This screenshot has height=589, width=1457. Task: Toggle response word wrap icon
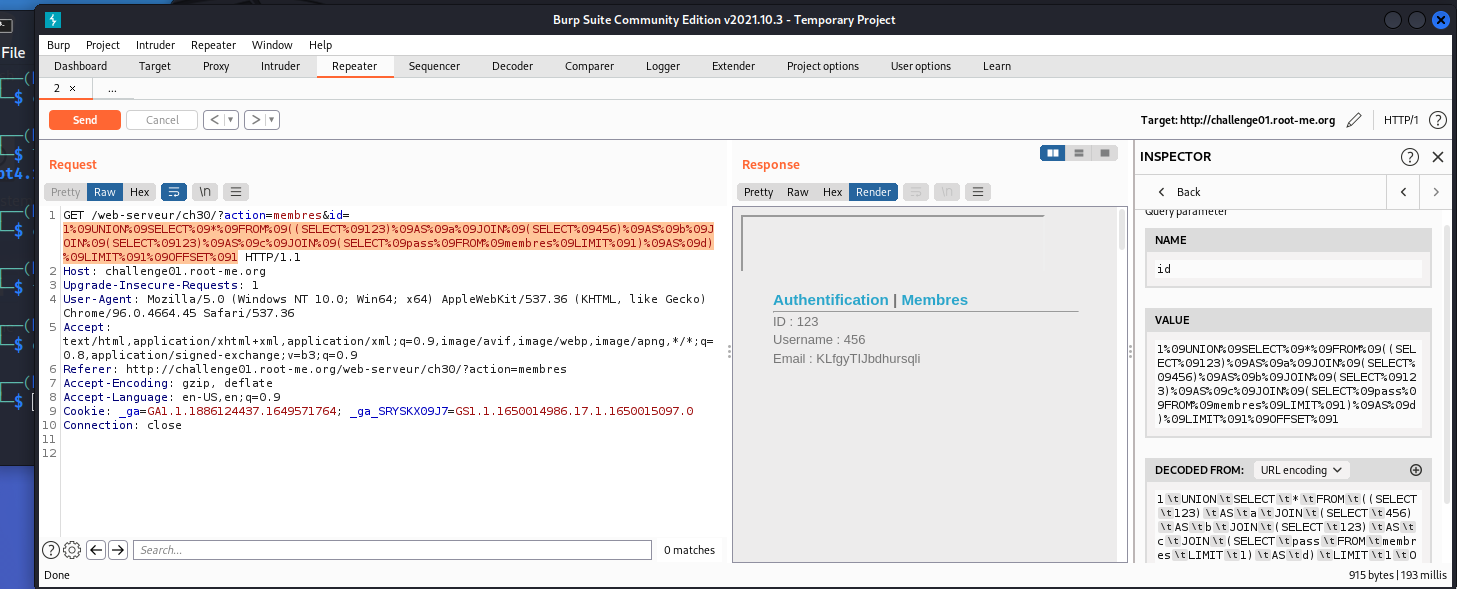[x=915, y=192]
